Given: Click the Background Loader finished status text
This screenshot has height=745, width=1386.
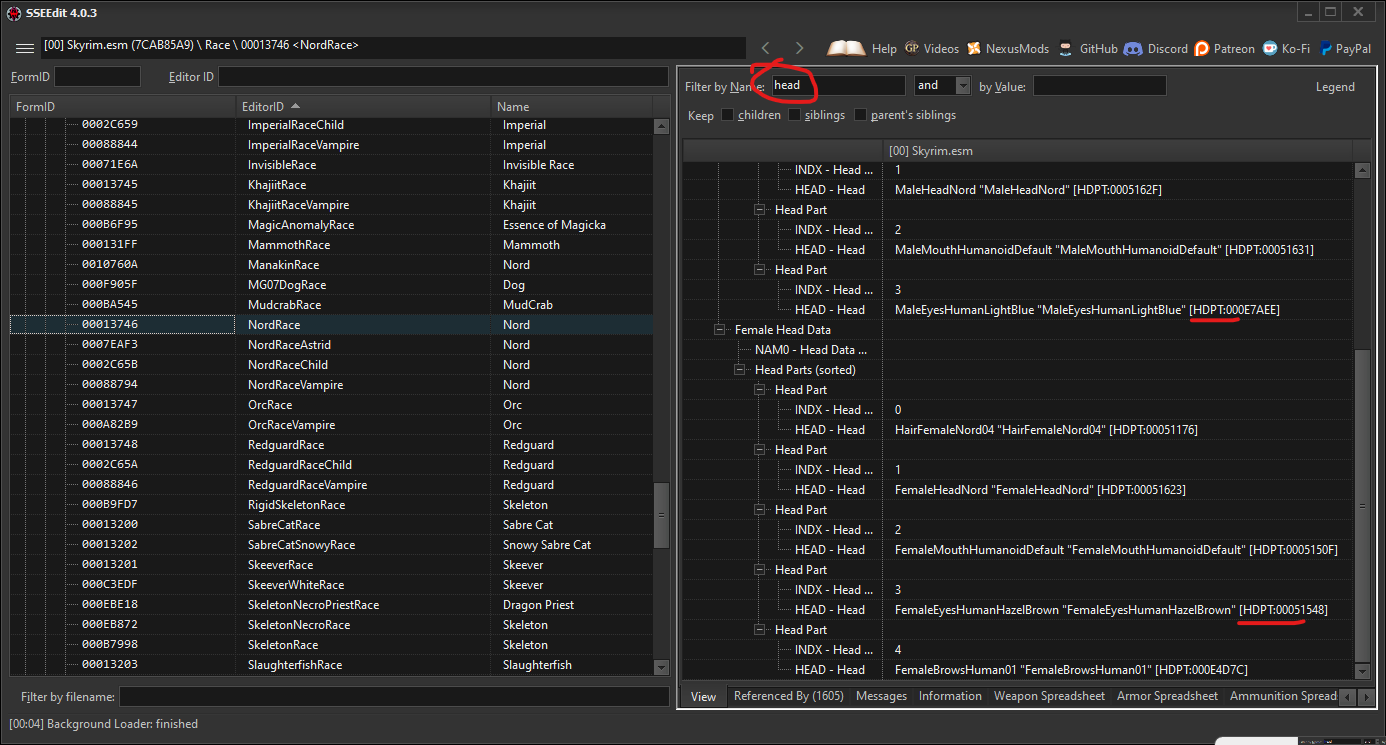Looking at the screenshot, I should tap(104, 724).
